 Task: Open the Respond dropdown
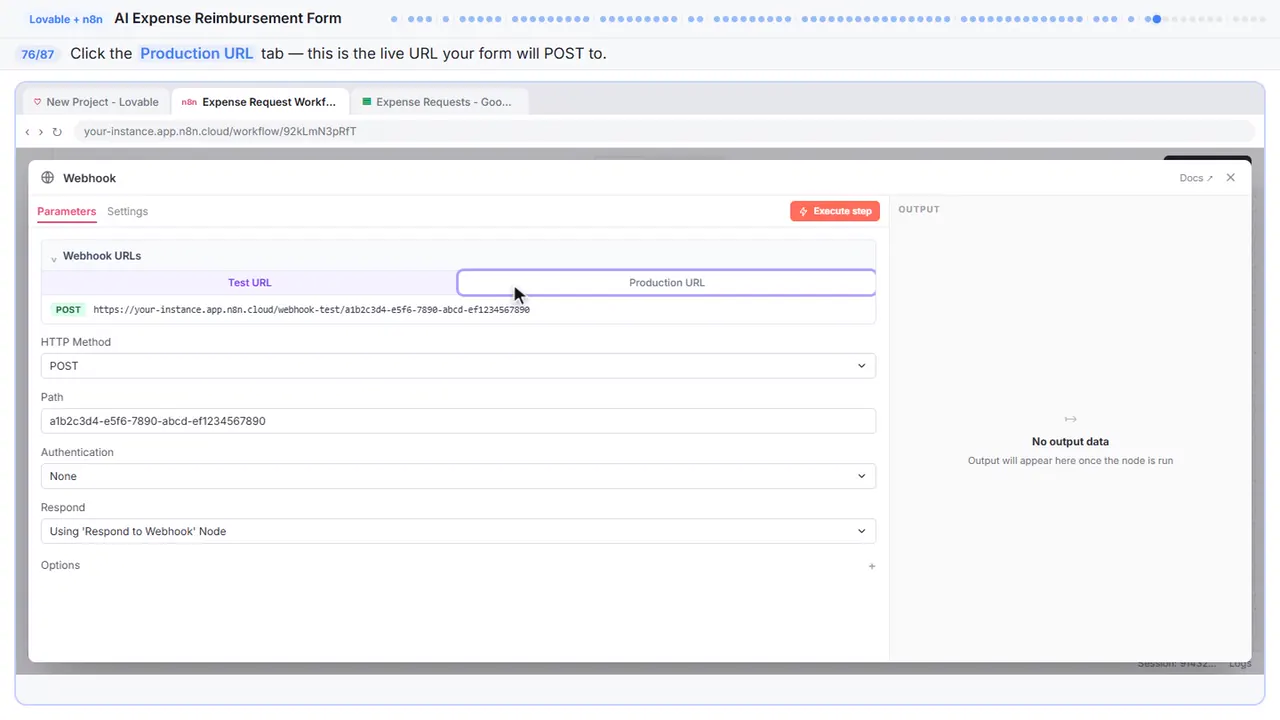458,531
